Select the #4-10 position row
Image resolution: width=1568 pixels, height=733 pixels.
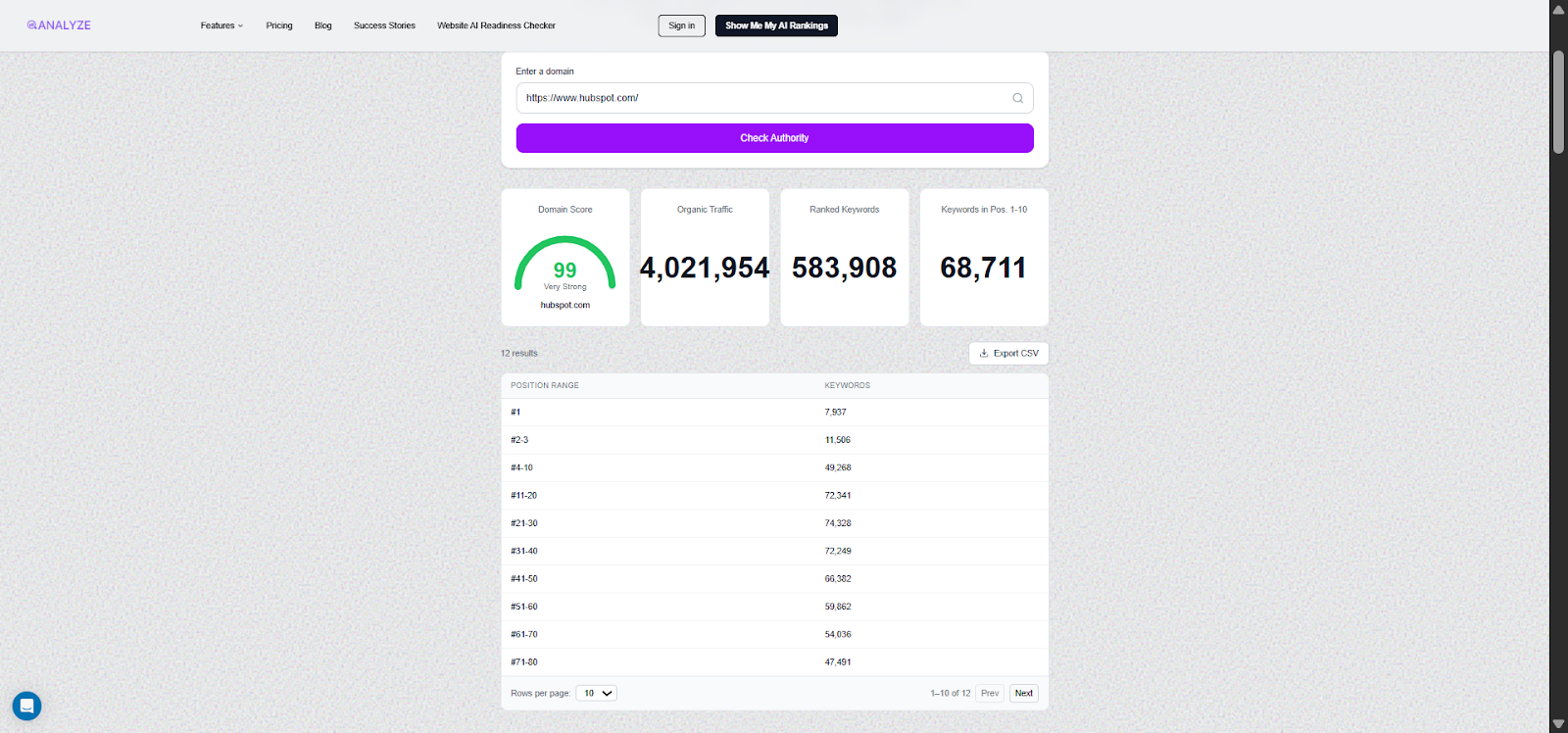774,467
